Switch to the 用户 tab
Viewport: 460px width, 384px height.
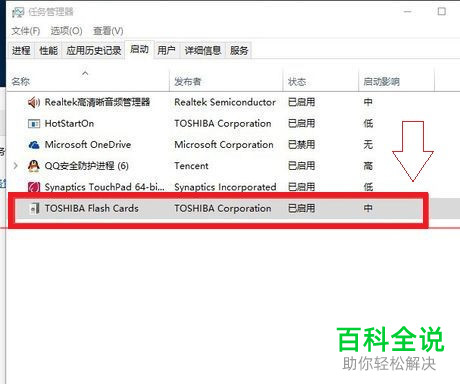point(166,51)
